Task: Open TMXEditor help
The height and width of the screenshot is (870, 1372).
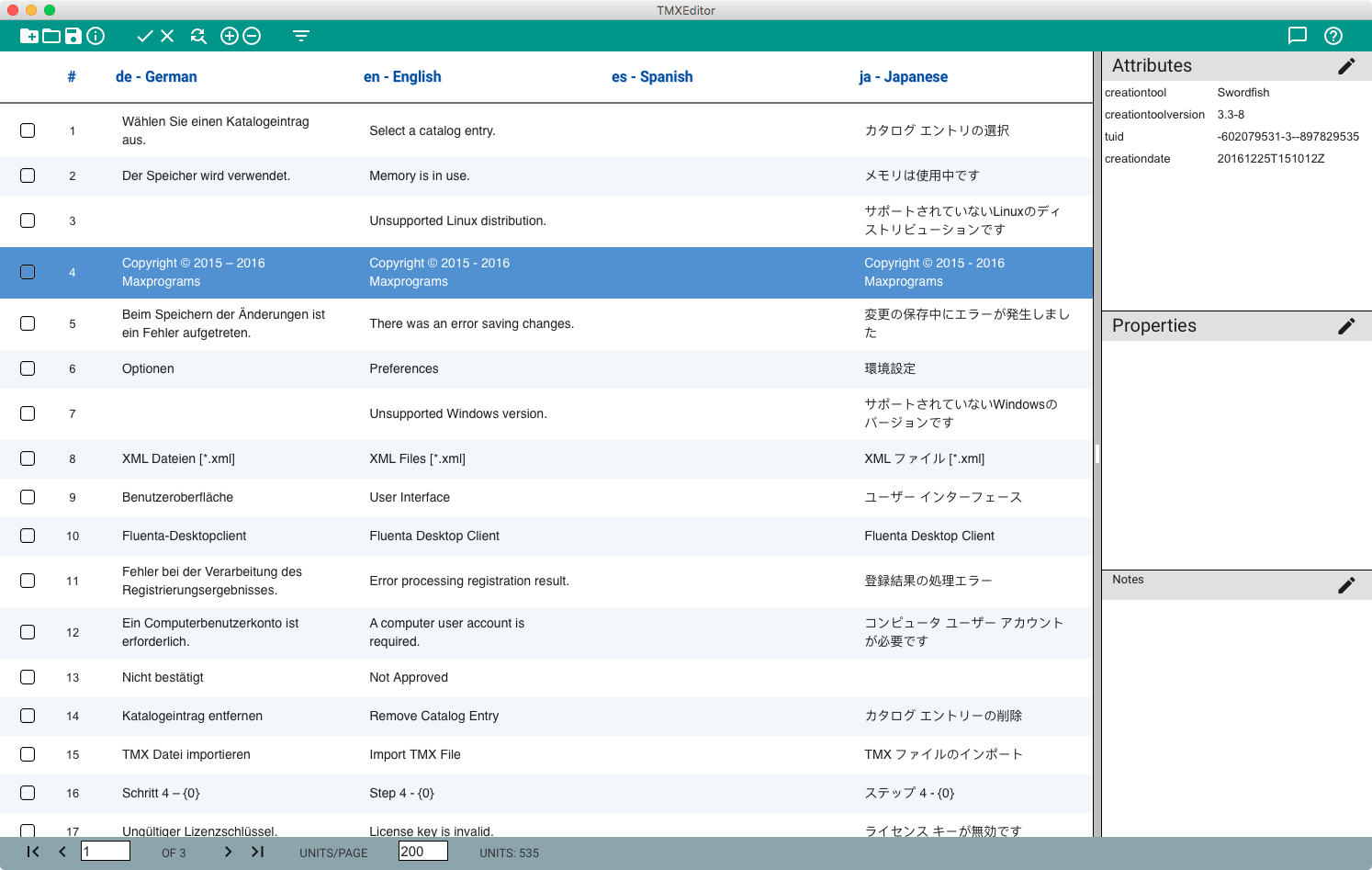Action: pos(1333,36)
